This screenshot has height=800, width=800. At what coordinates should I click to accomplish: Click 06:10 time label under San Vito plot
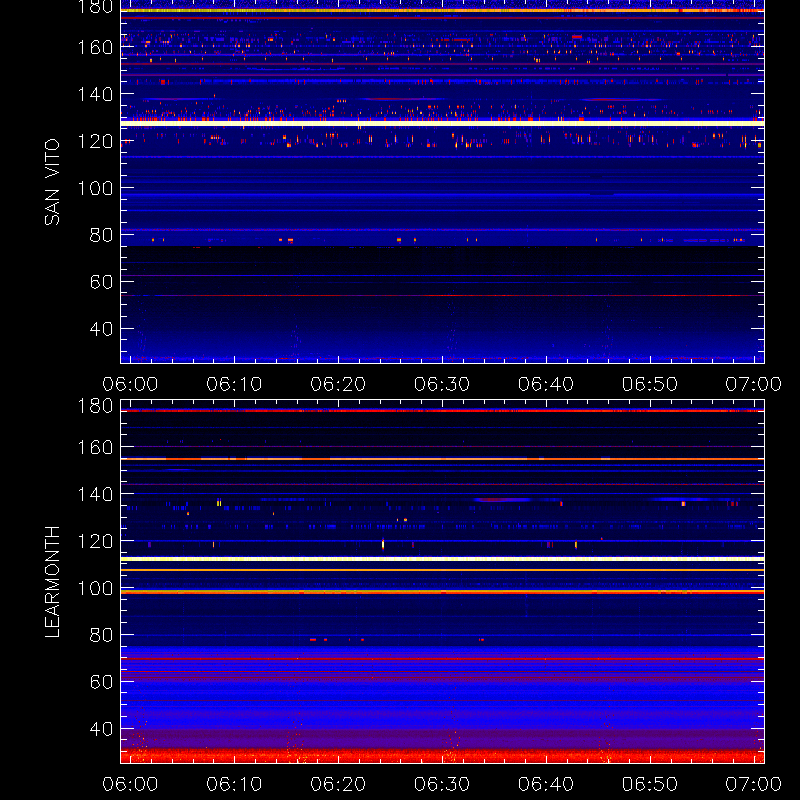(234, 384)
